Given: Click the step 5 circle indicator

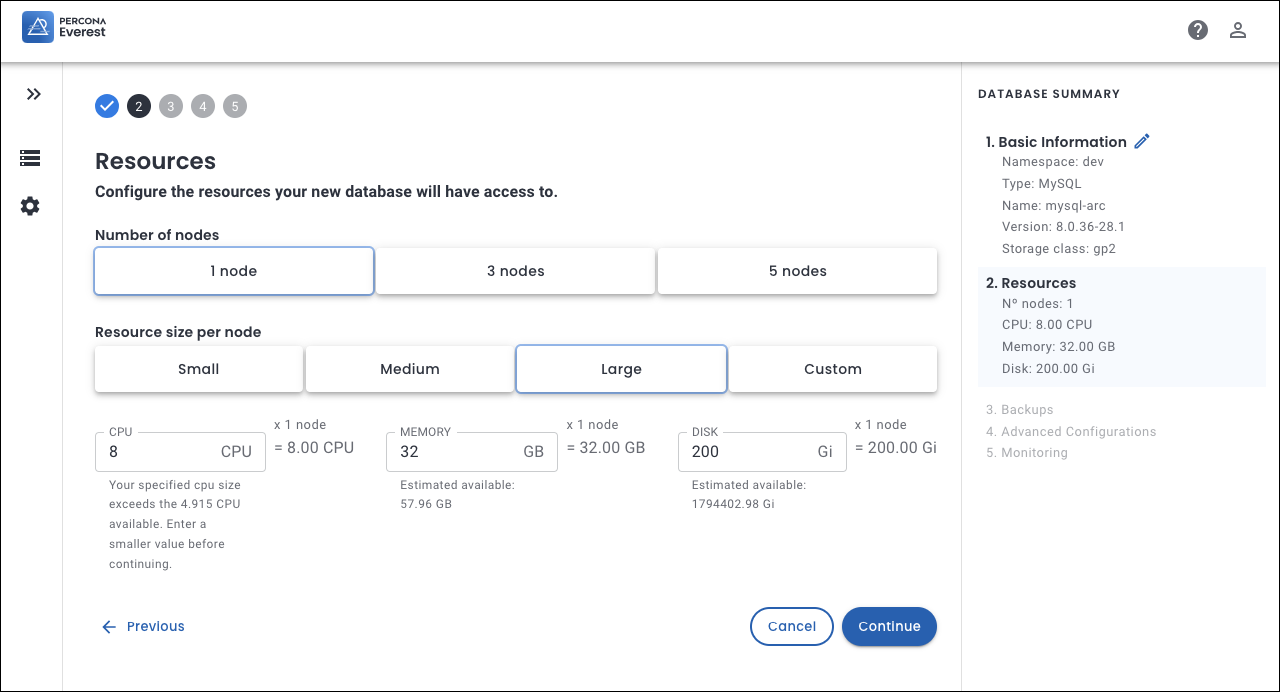Looking at the screenshot, I should [x=235, y=106].
